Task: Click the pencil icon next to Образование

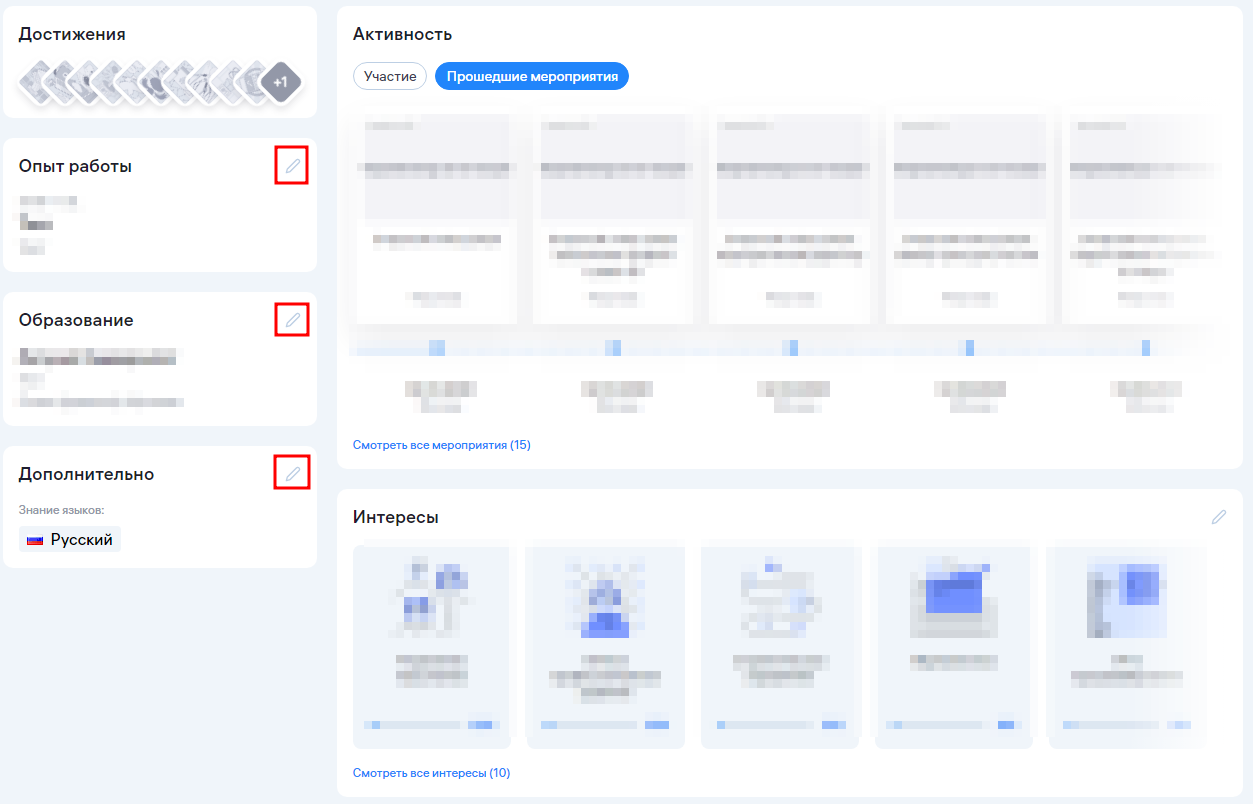Action: tap(292, 320)
